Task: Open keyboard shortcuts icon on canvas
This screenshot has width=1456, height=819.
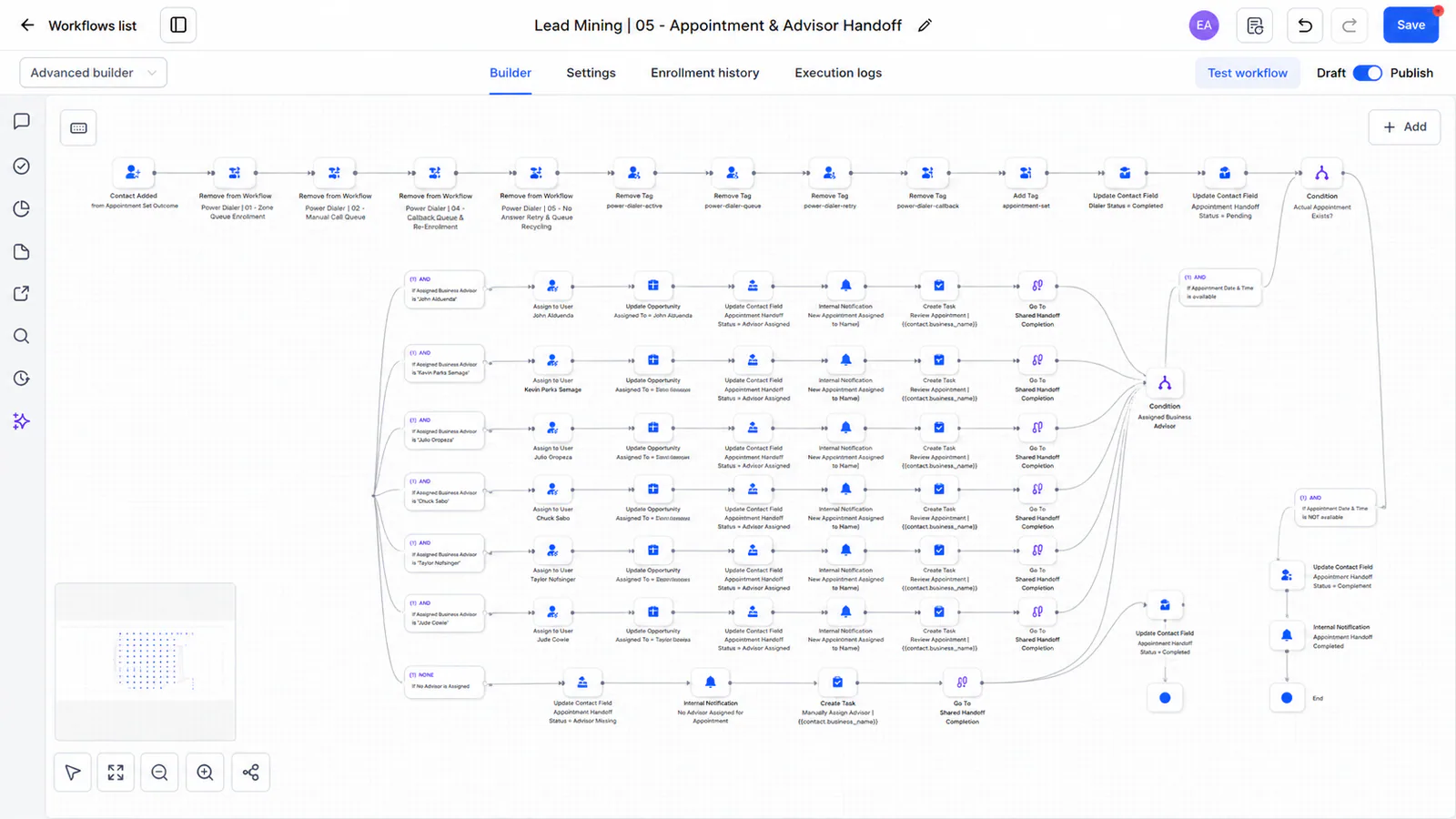Action: coord(78,128)
